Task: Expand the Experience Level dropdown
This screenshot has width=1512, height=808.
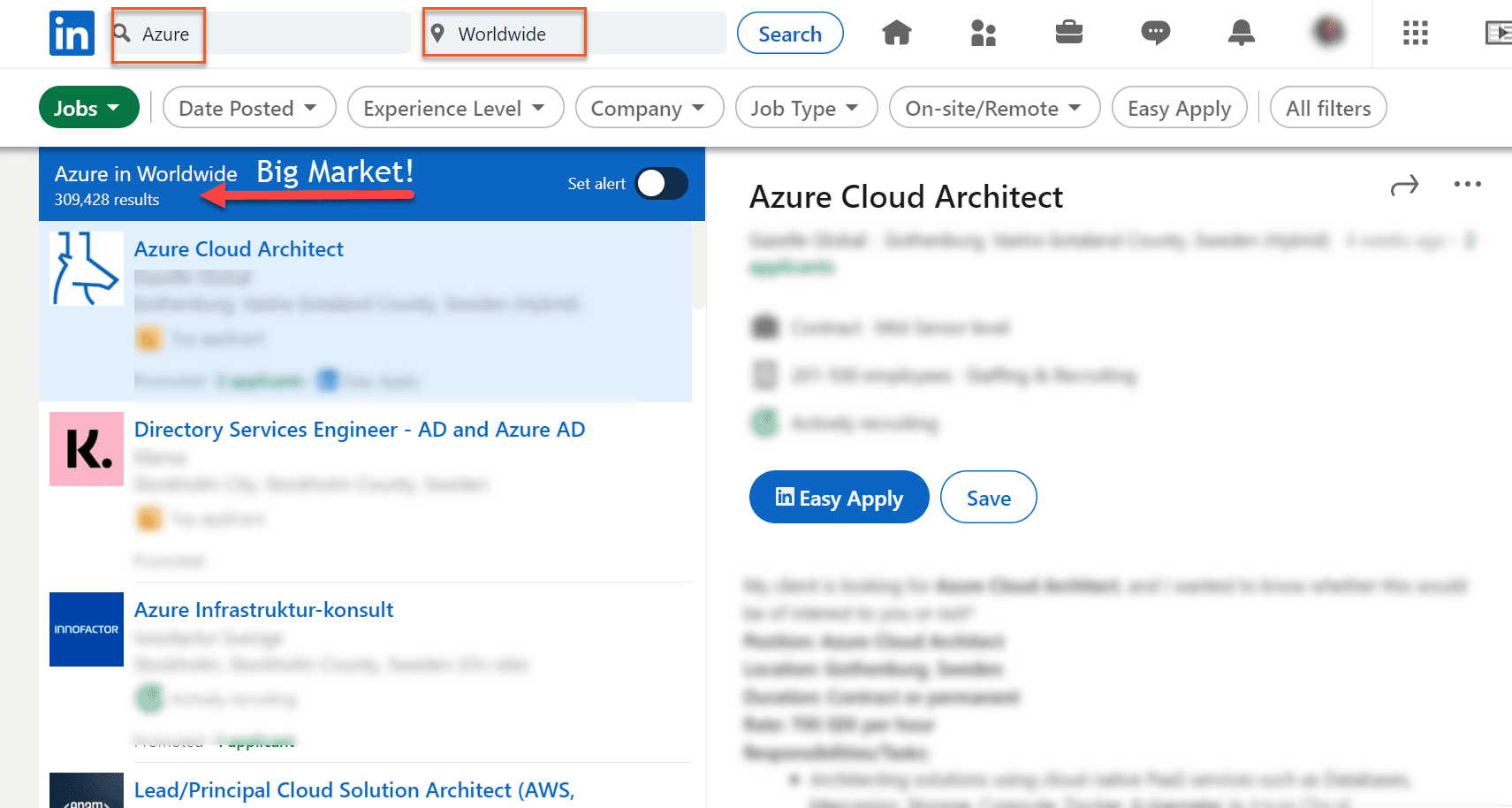Action: 455,108
